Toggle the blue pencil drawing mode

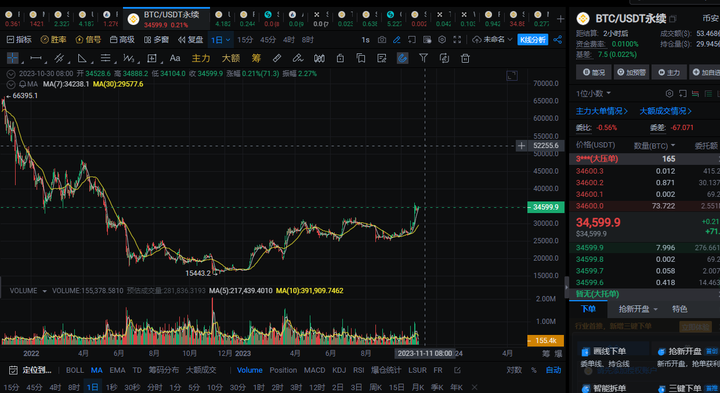coord(397,40)
